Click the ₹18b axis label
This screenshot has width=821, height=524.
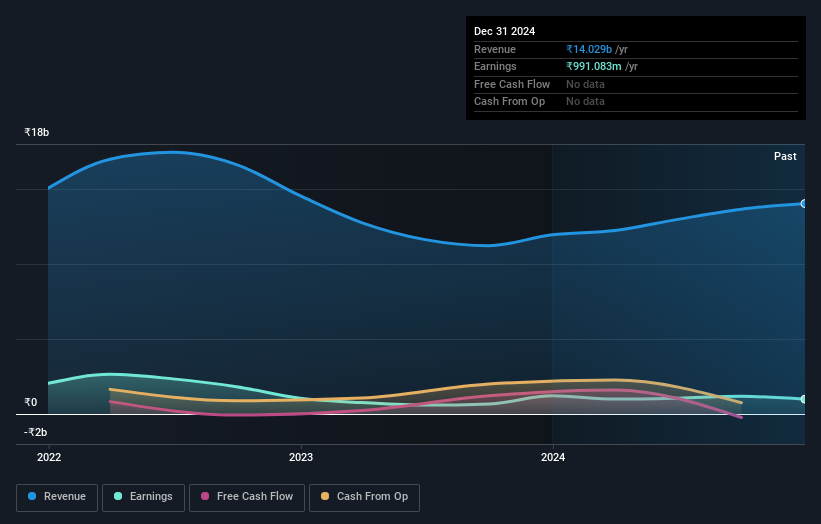[x=37, y=132]
